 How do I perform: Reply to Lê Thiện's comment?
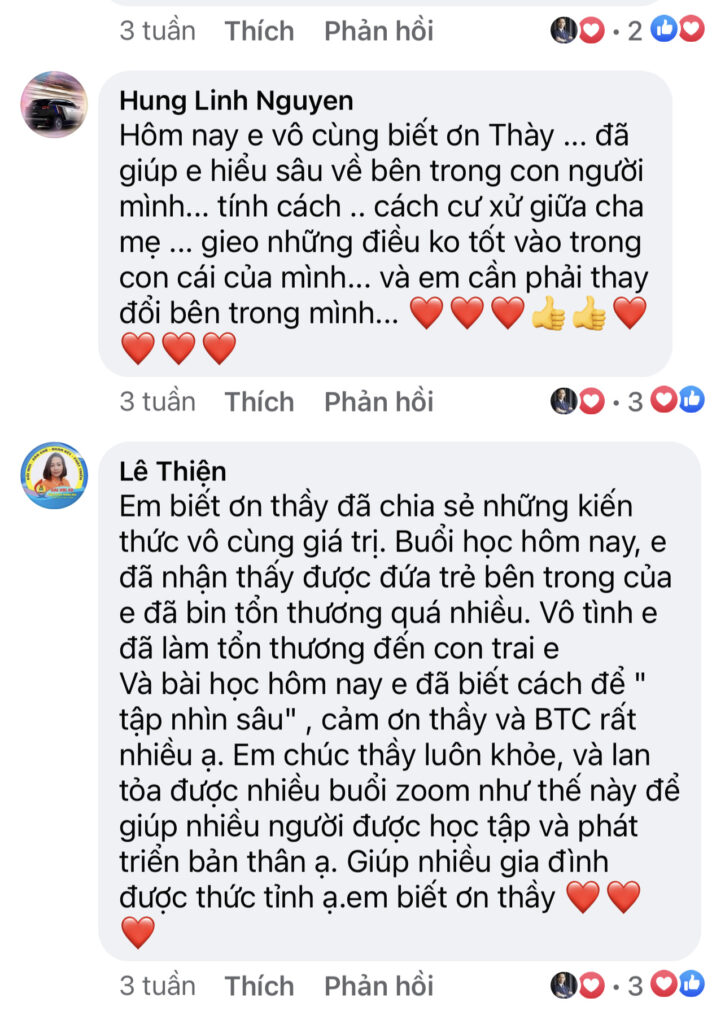(x=379, y=986)
